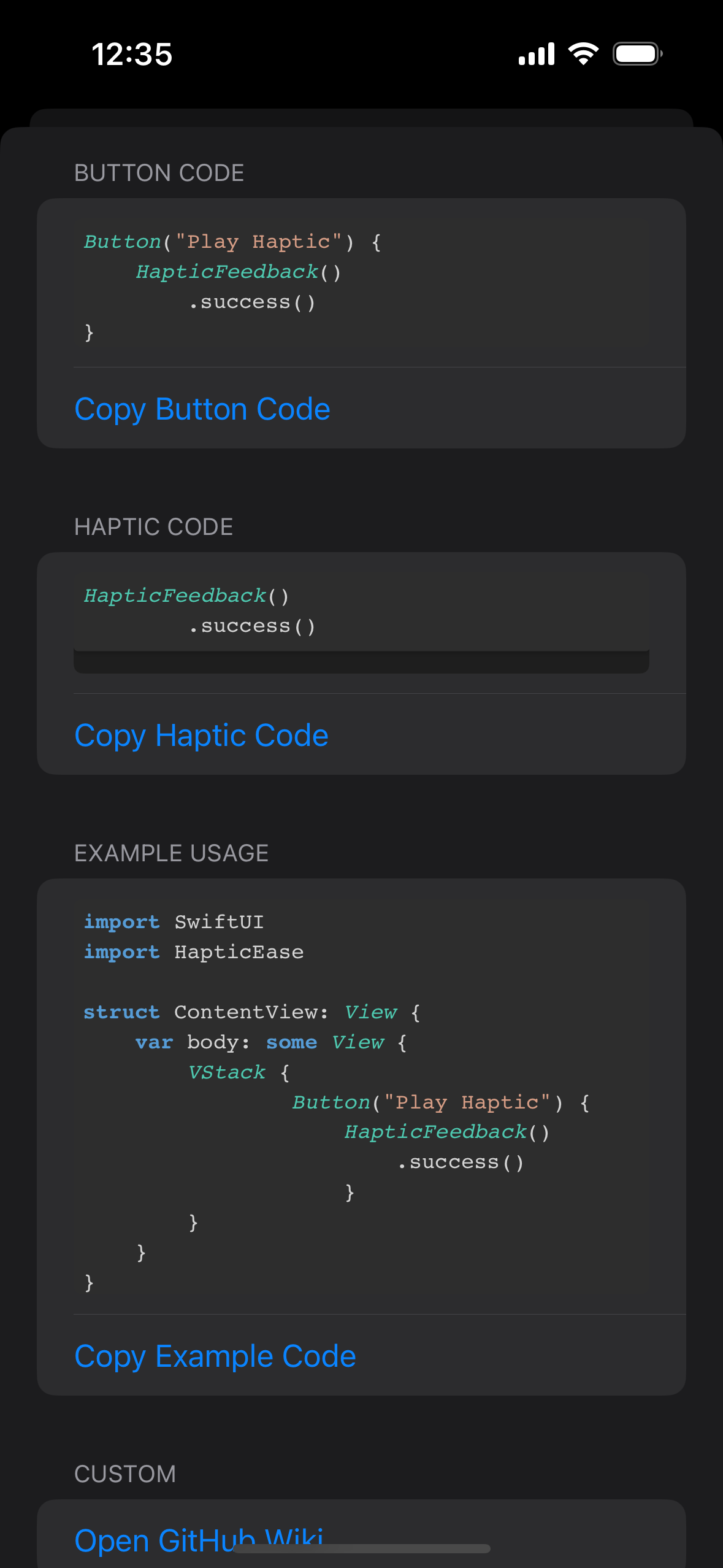Select 'HapticFeedback()' in Haptic Code block
723x1568 pixels.
[186, 596]
